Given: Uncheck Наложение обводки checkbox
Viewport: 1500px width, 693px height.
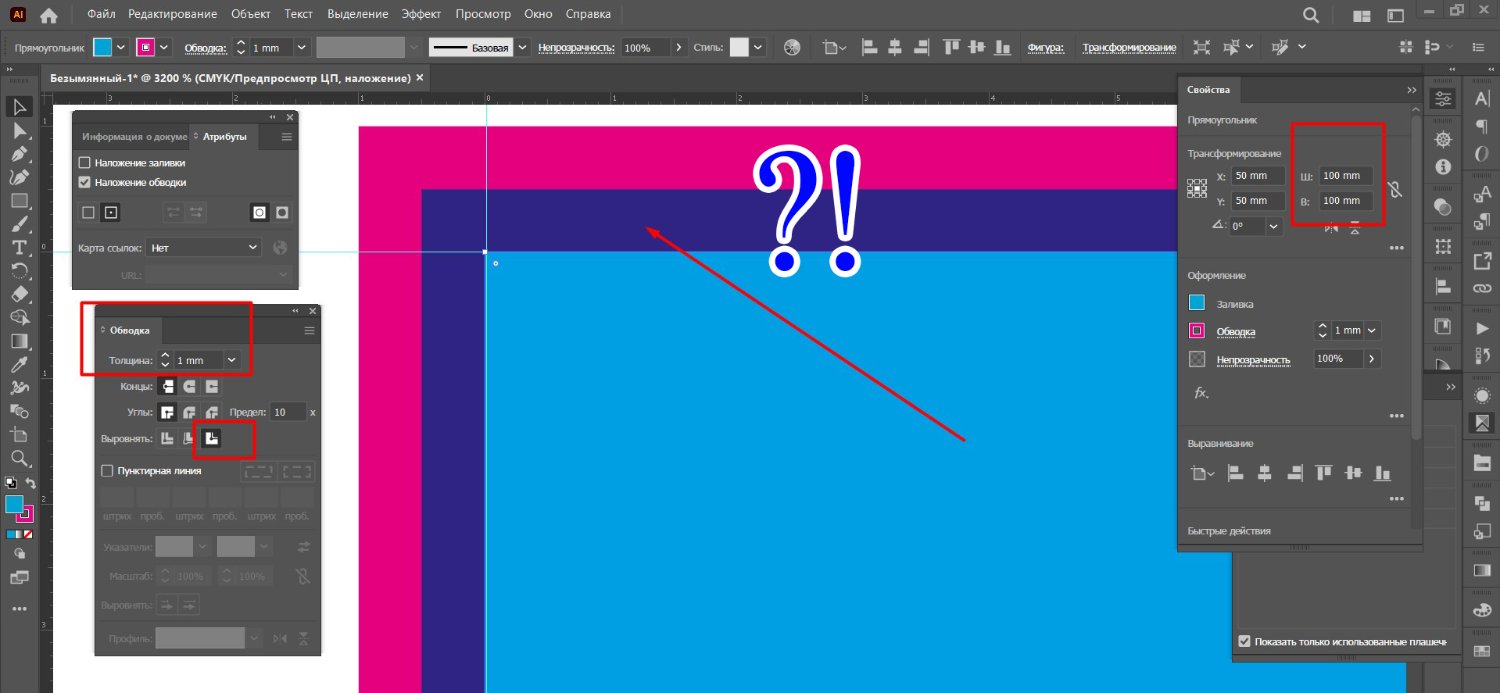Looking at the screenshot, I should (x=85, y=182).
